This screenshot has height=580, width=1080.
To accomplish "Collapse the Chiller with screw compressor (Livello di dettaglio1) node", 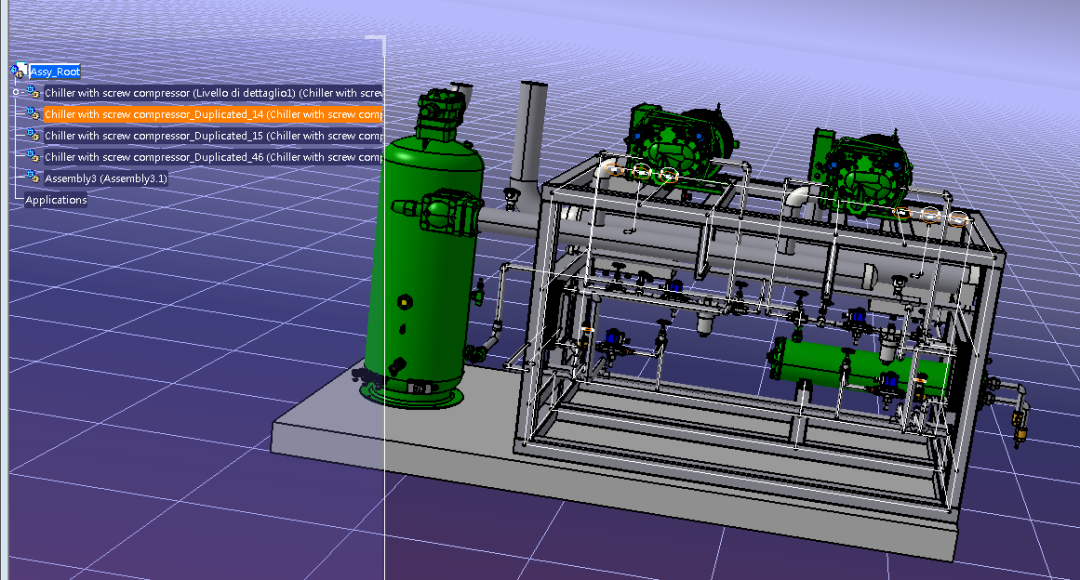I will [16, 92].
